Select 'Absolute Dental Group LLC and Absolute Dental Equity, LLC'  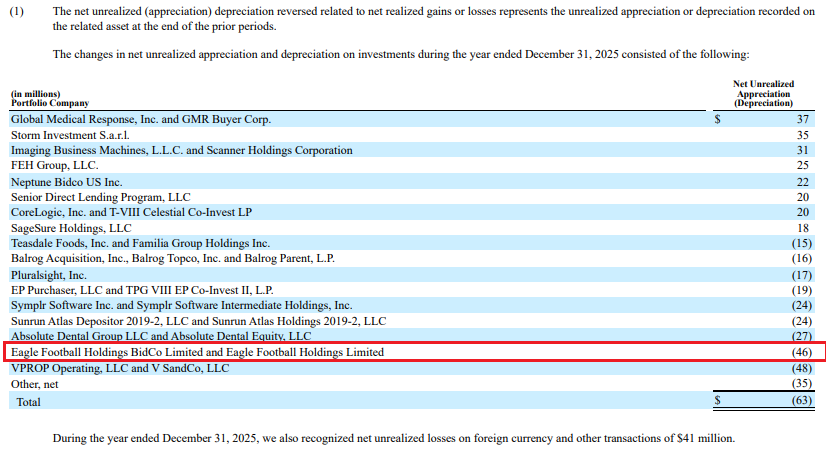tap(161, 336)
